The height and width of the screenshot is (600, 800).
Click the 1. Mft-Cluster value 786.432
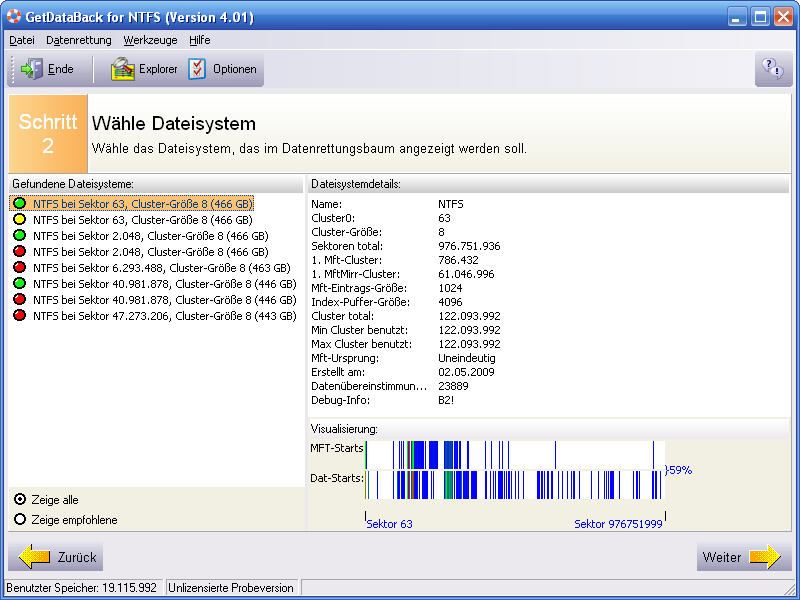(x=458, y=260)
